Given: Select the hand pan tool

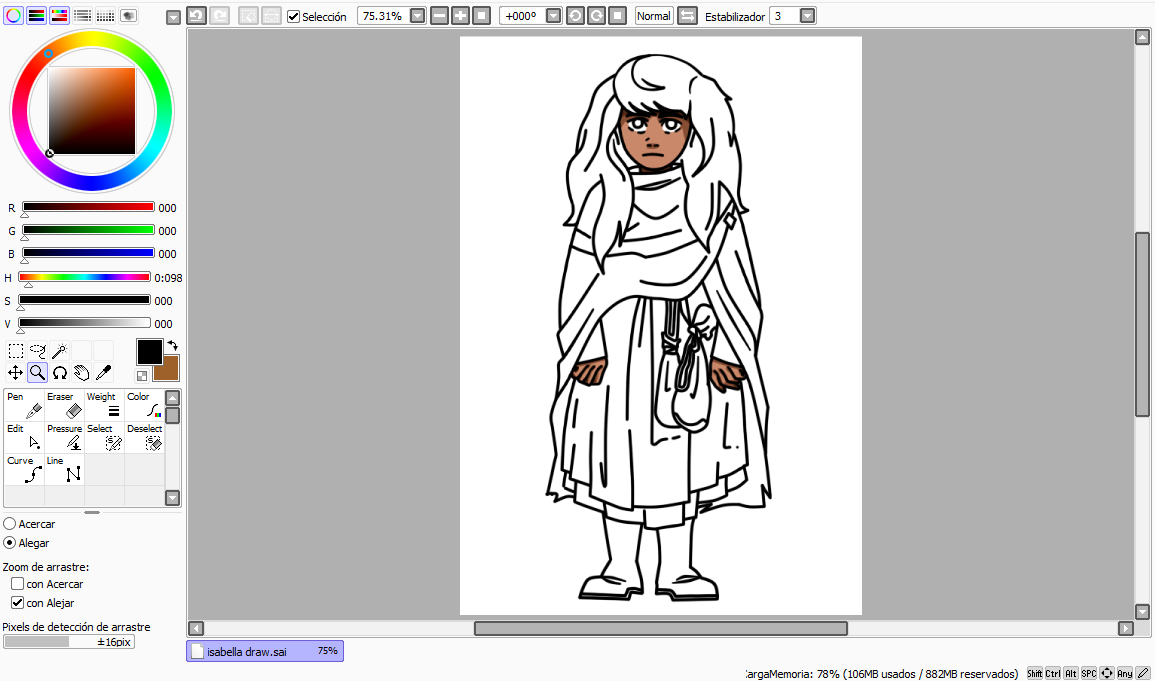Looking at the screenshot, I should point(81,373).
